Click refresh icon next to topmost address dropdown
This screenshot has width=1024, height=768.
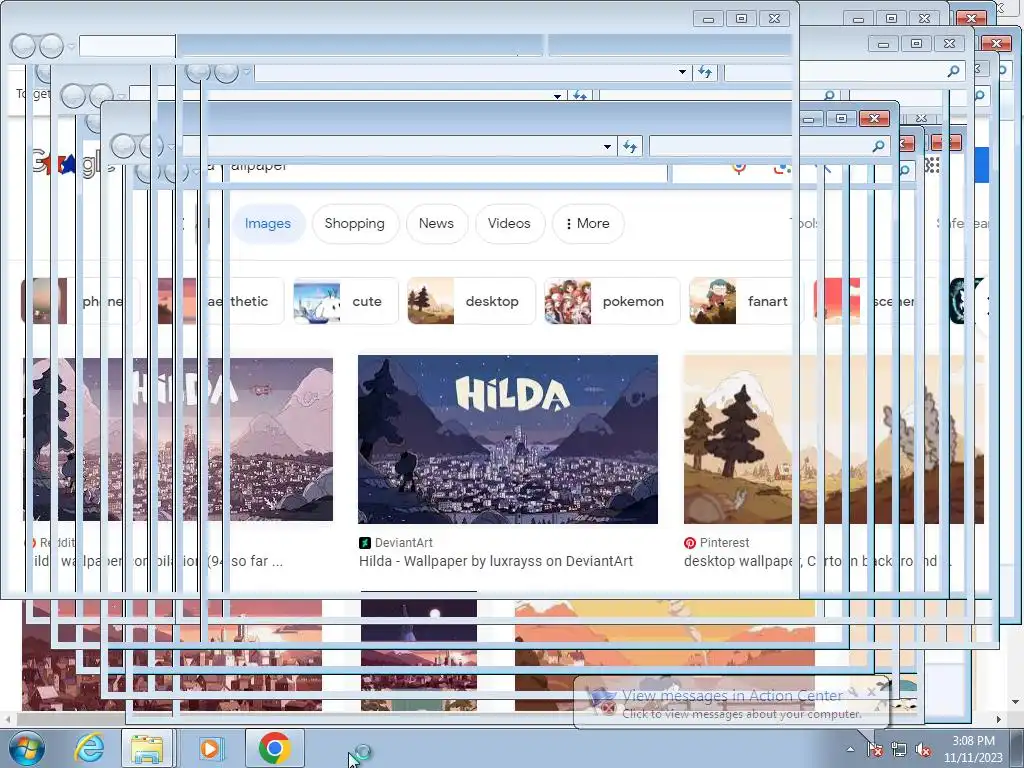coord(705,72)
